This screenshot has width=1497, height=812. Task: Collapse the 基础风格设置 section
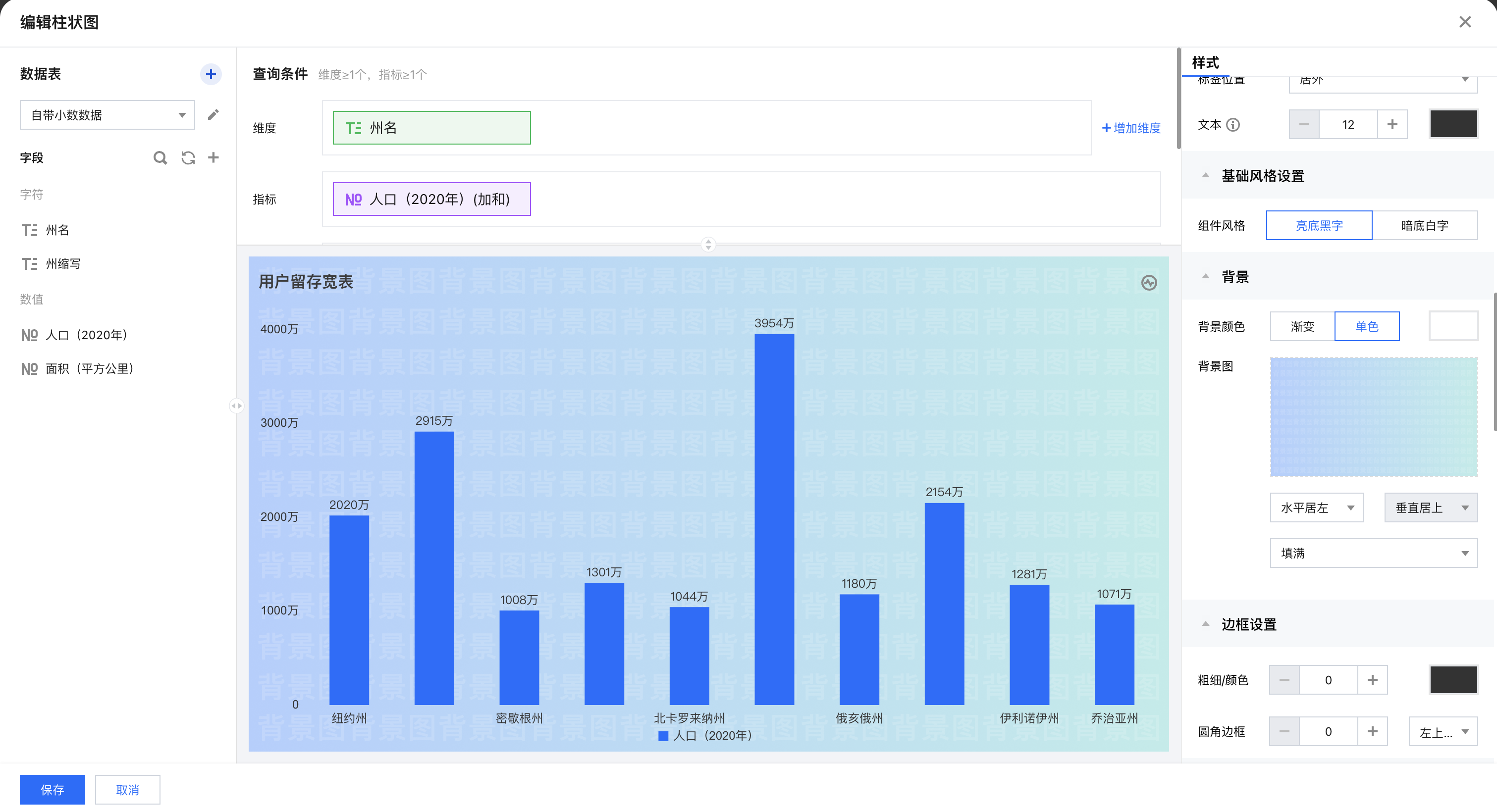[1206, 176]
